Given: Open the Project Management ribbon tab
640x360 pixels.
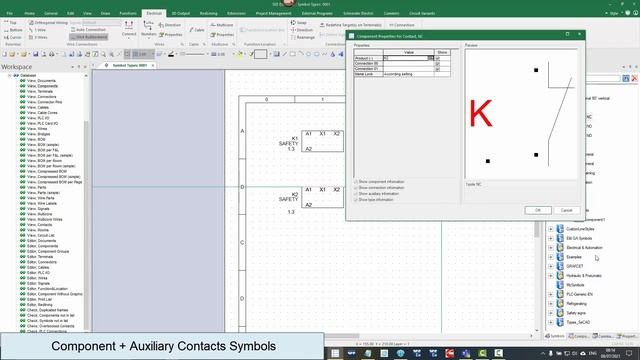Looking at the screenshot, I should pos(273,13).
